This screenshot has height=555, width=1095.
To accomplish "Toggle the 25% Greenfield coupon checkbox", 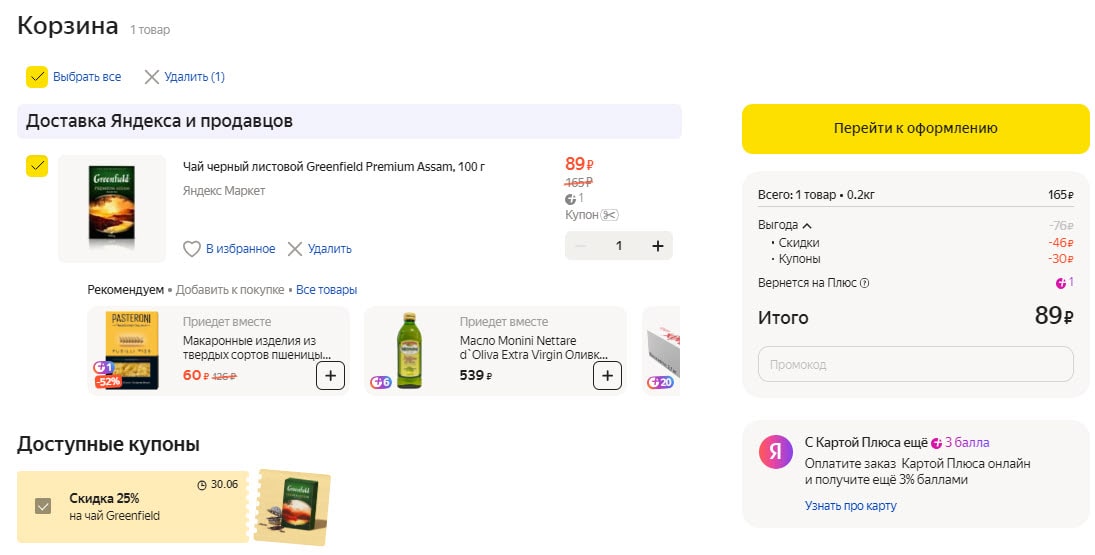I will click(42, 506).
